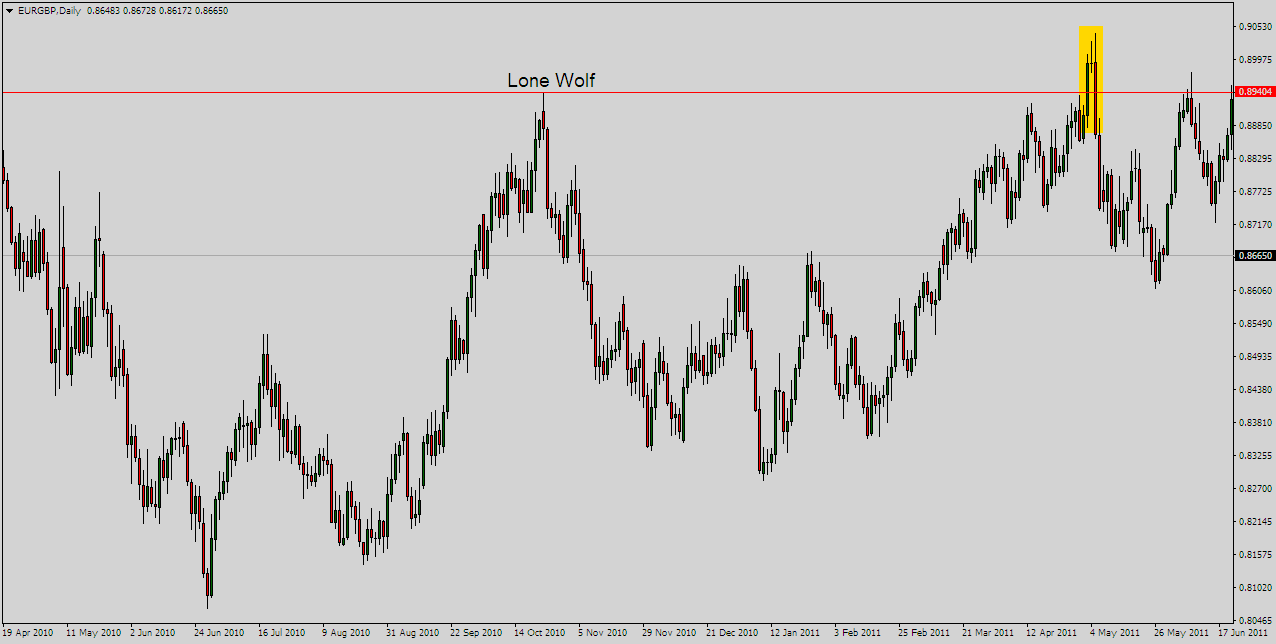Click the 29 Nov 2010 date label

point(668,633)
